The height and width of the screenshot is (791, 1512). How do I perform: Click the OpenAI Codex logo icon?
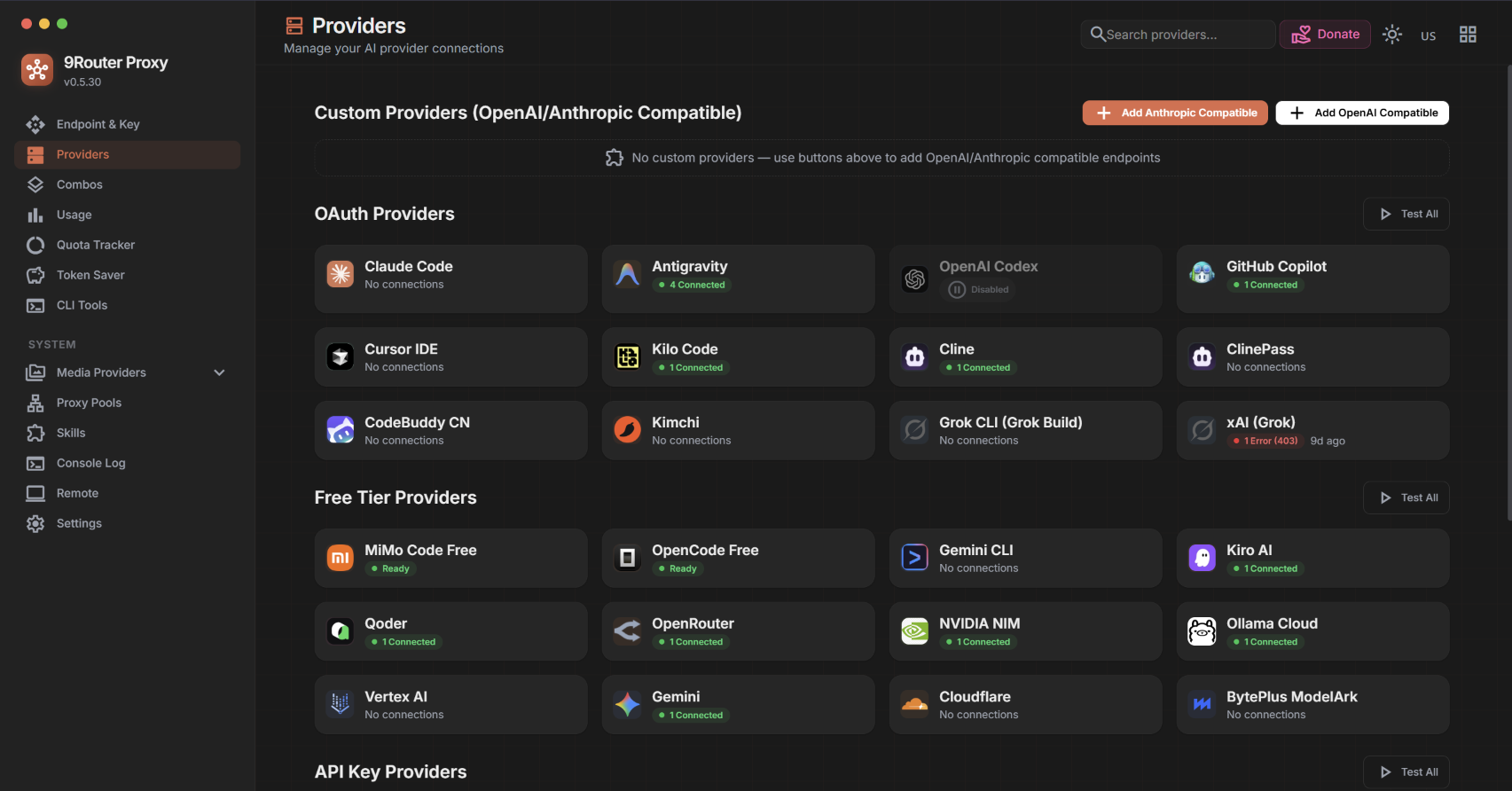(915, 279)
